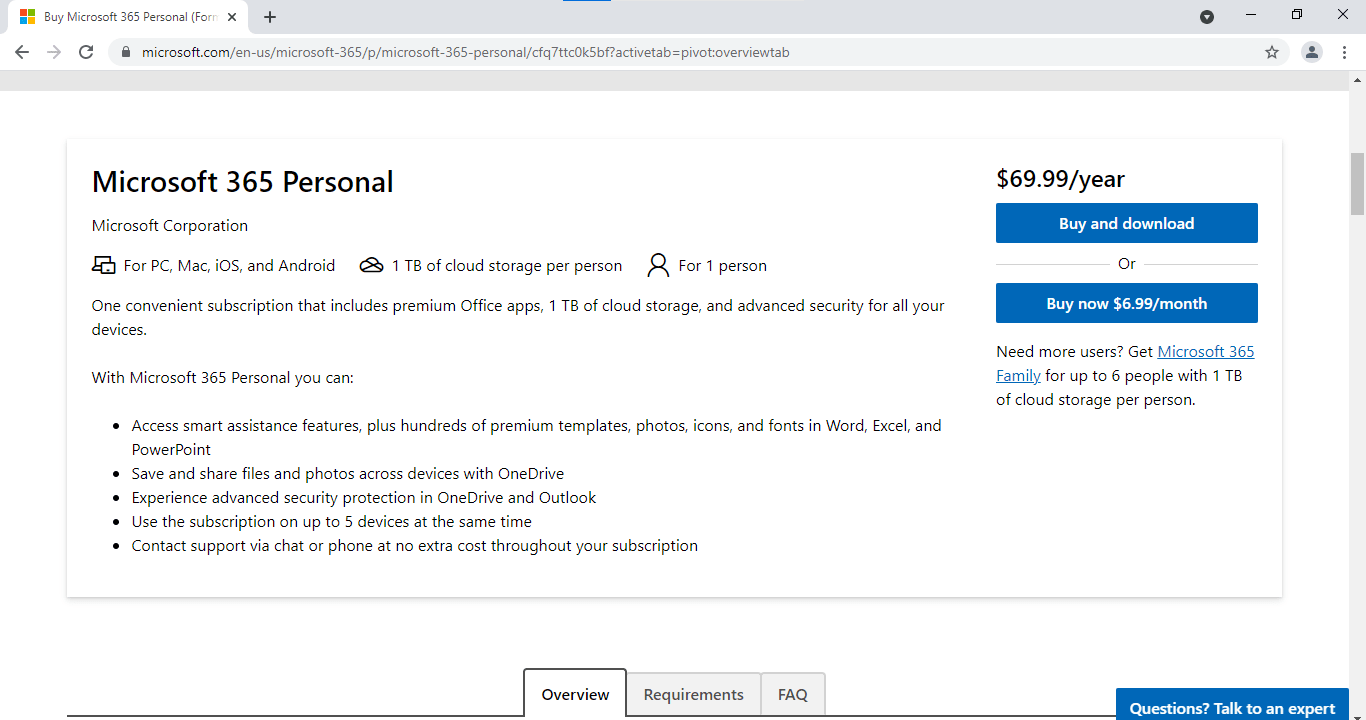Click bullet about up to 5 devices
This screenshot has width=1366, height=720.
point(332,521)
